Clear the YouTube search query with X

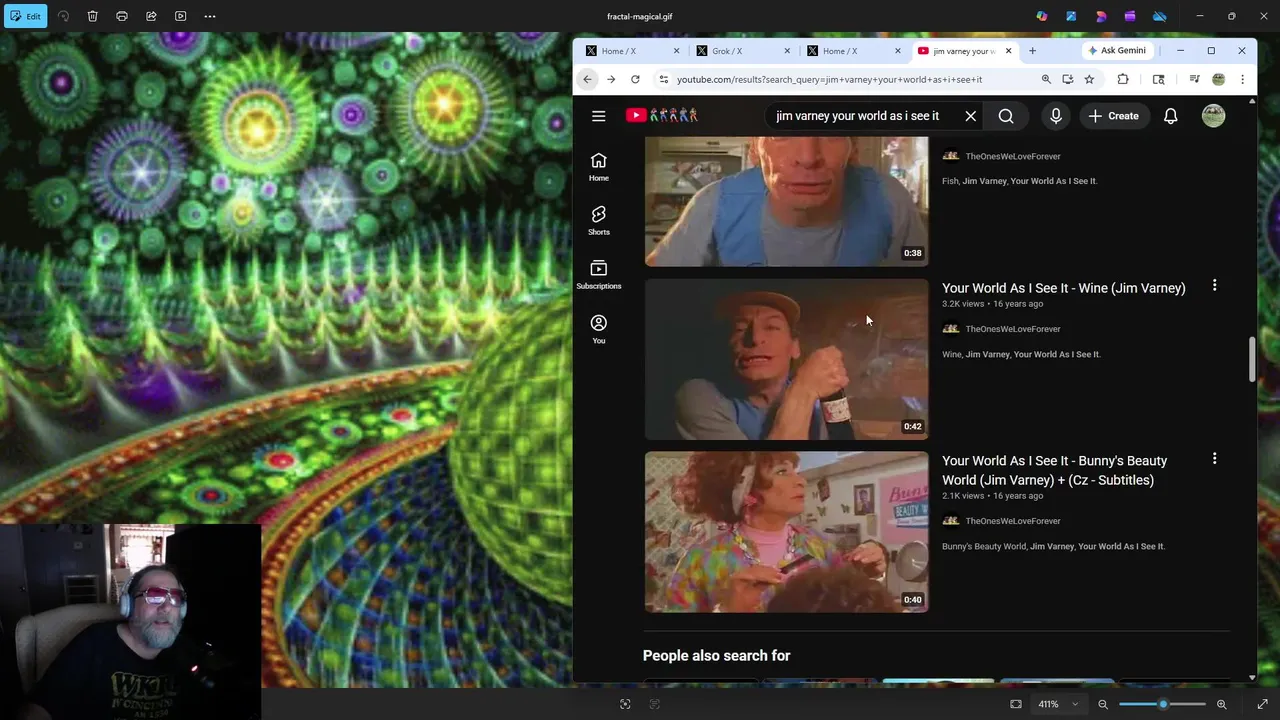pos(970,116)
